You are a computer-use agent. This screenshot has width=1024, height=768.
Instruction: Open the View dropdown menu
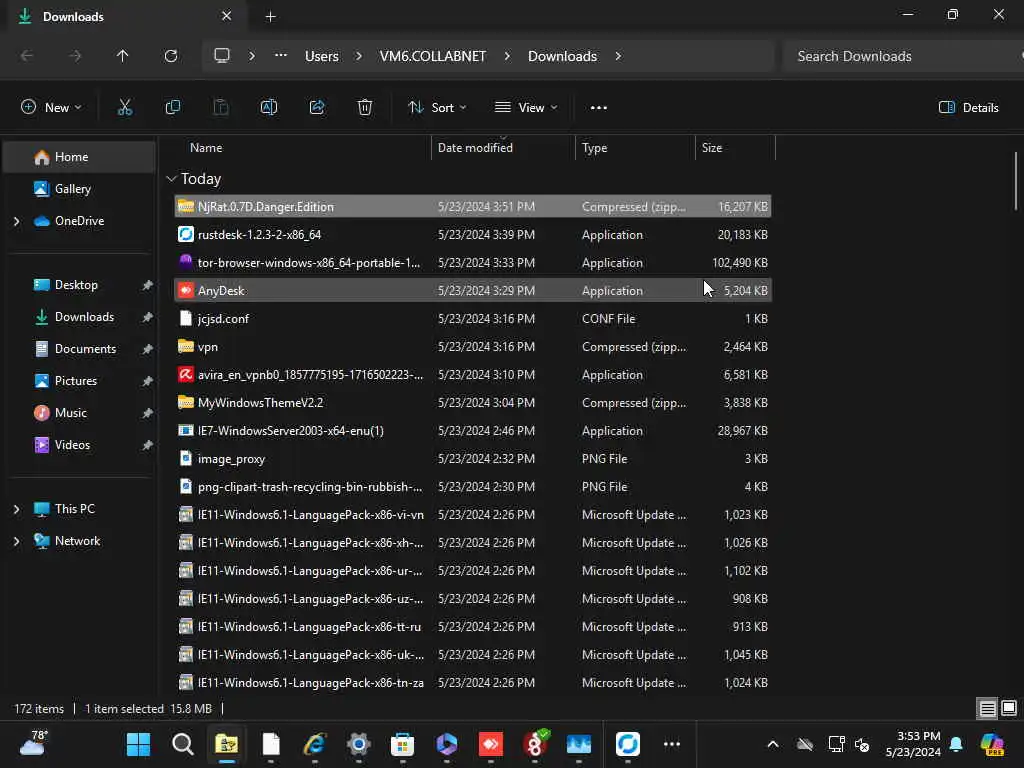point(526,108)
